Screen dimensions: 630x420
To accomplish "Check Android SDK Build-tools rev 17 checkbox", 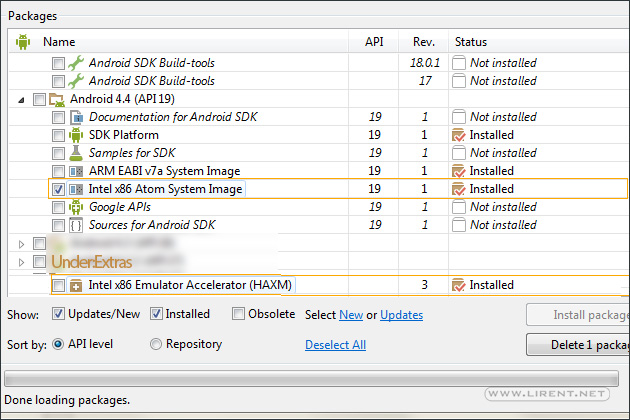I will 58,82.
